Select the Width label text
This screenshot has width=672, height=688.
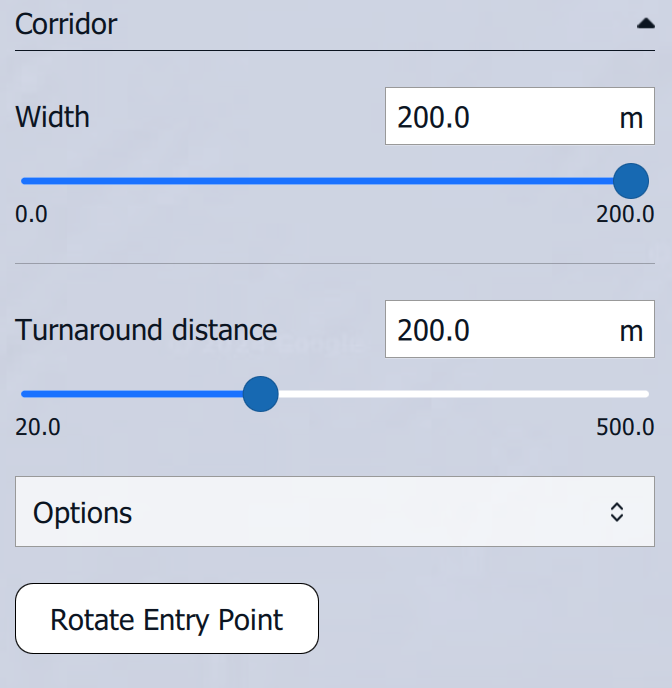[x=53, y=117]
